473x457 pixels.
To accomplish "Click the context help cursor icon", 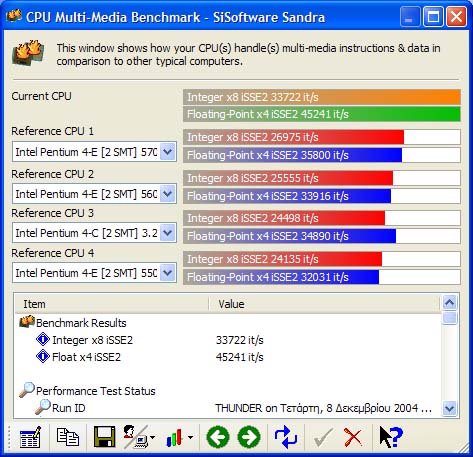I will (391, 437).
